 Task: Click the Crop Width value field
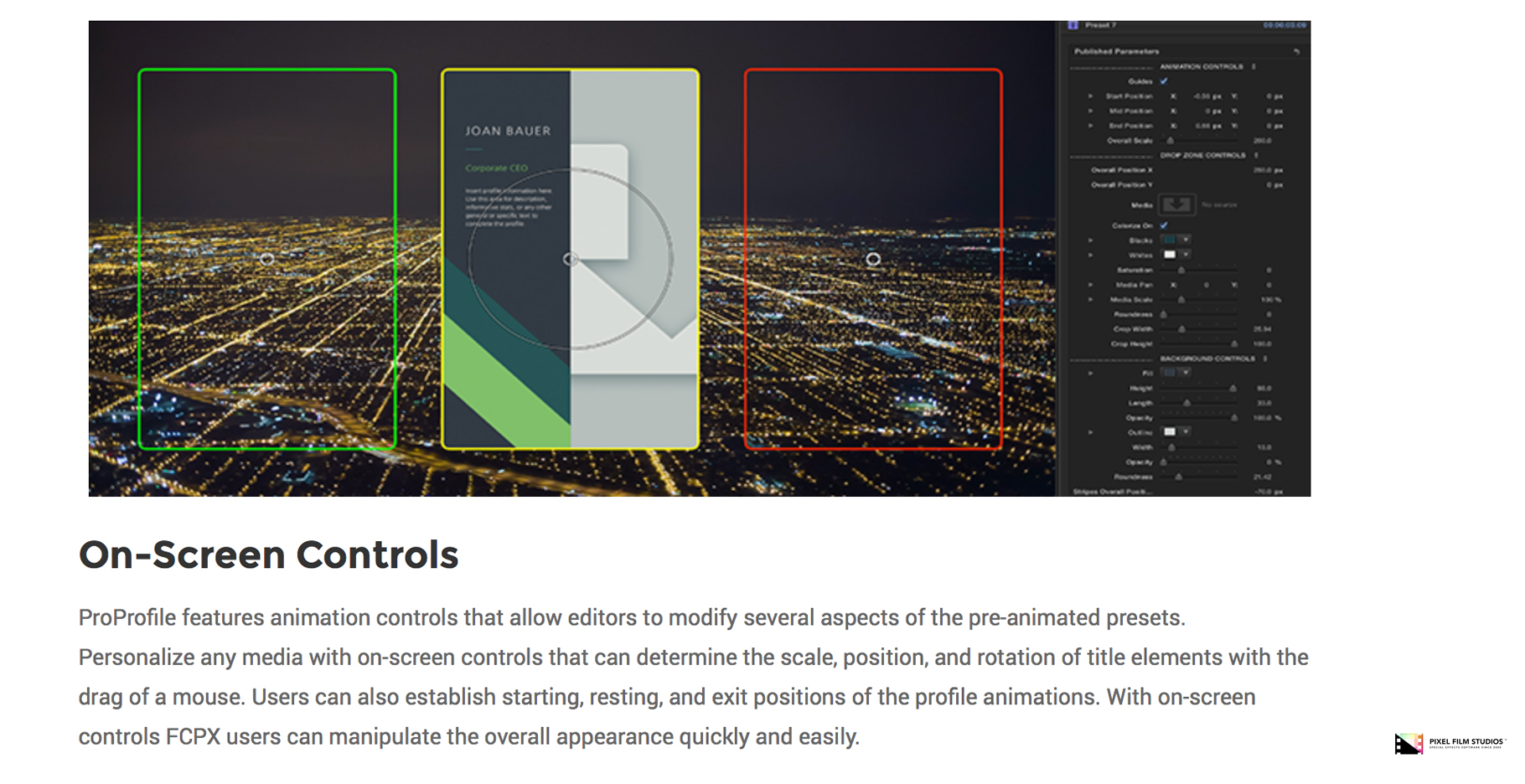[x=1264, y=329]
